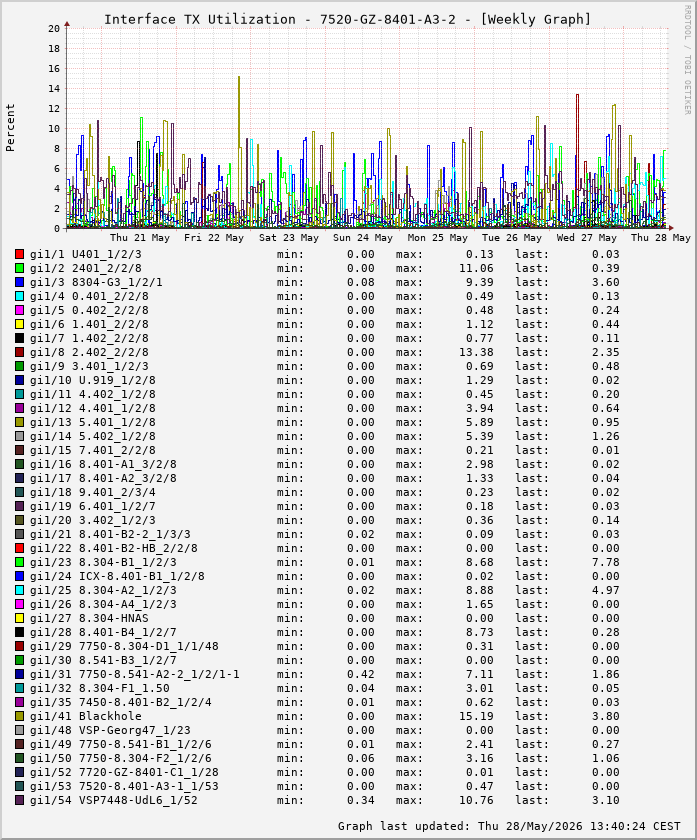Image resolution: width=697 pixels, height=840 pixels.
Task: Click the max value 15.19 for Blackhole
Action: 476,716
